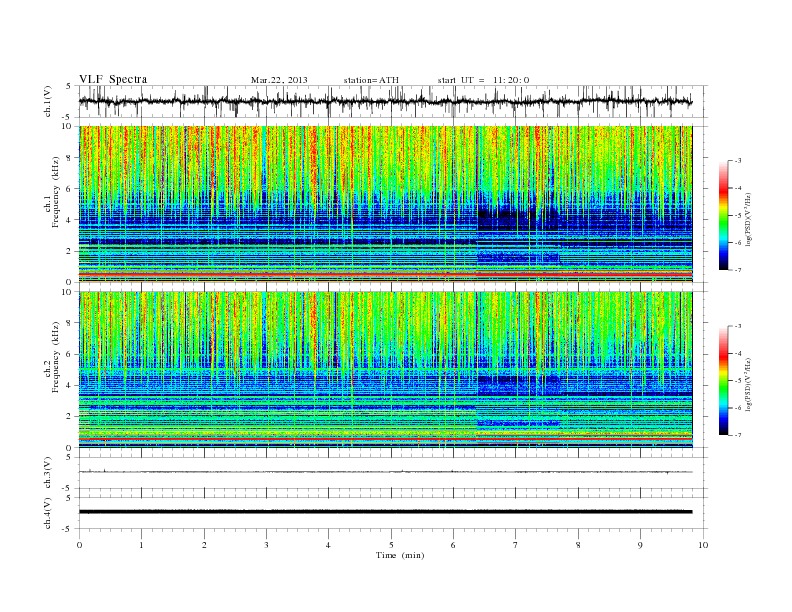792x612 pixels.
Task: Click the '-3' label on ch.1 colorbar
Action: click(x=738, y=161)
